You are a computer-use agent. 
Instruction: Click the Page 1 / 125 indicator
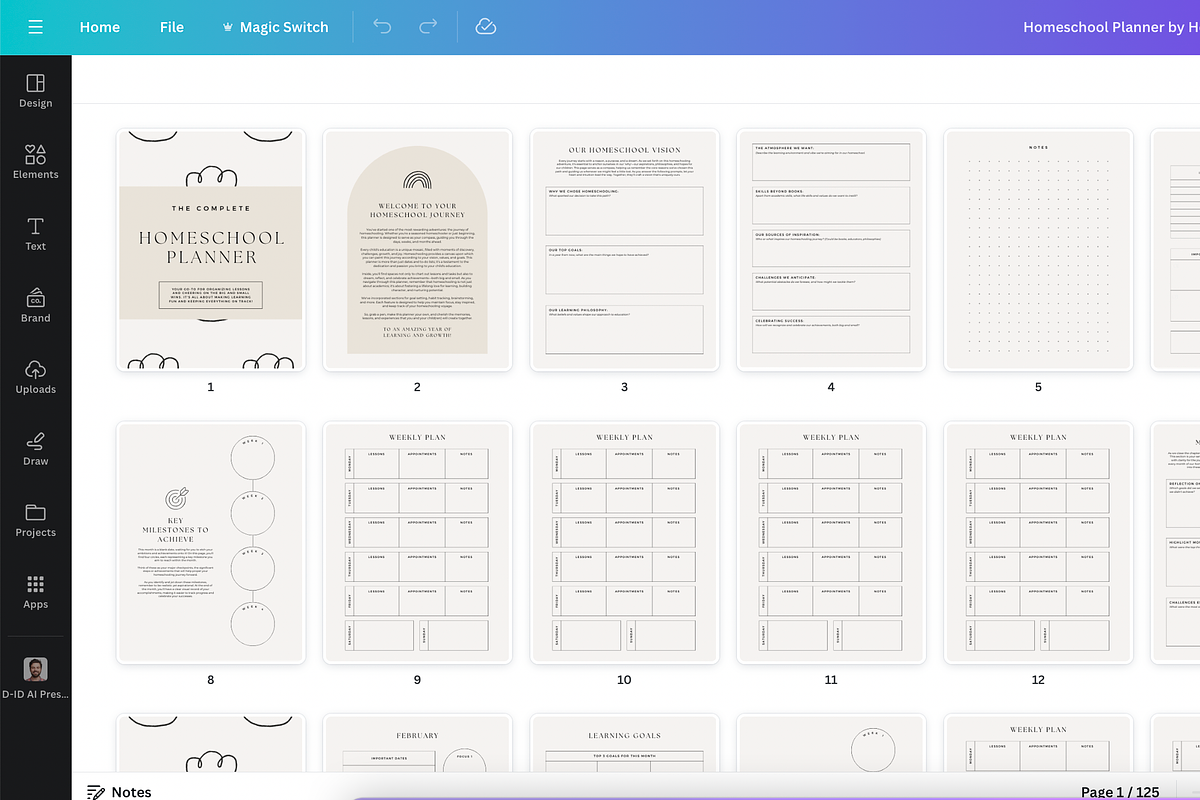pos(1120,791)
